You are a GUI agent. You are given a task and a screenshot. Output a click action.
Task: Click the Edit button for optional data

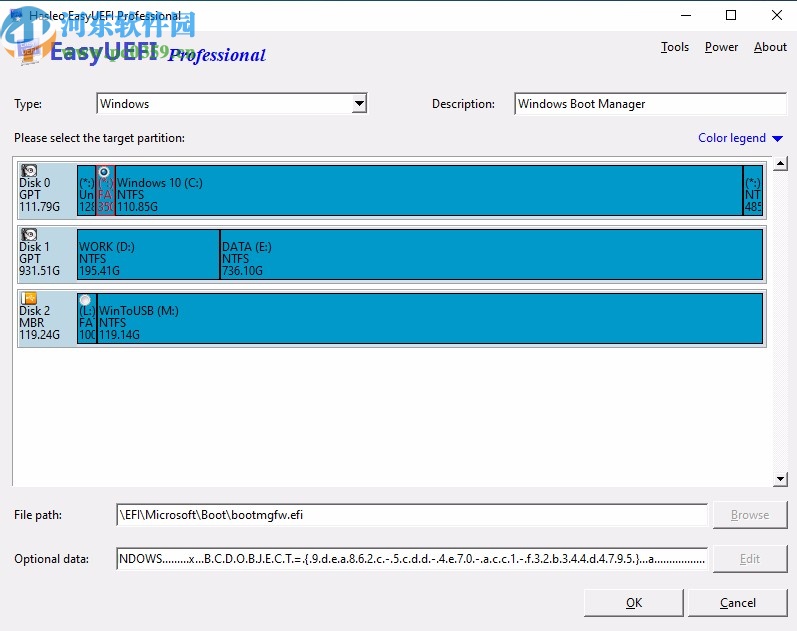pos(750,559)
